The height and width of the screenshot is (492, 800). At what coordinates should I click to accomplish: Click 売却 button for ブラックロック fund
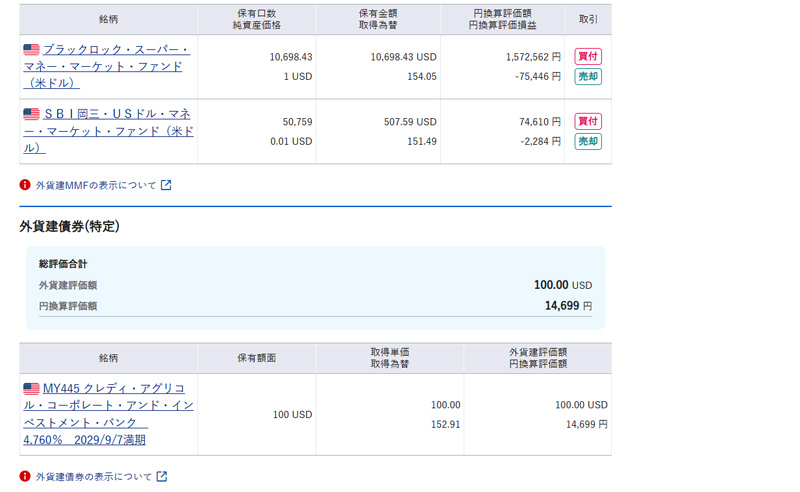(588, 77)
